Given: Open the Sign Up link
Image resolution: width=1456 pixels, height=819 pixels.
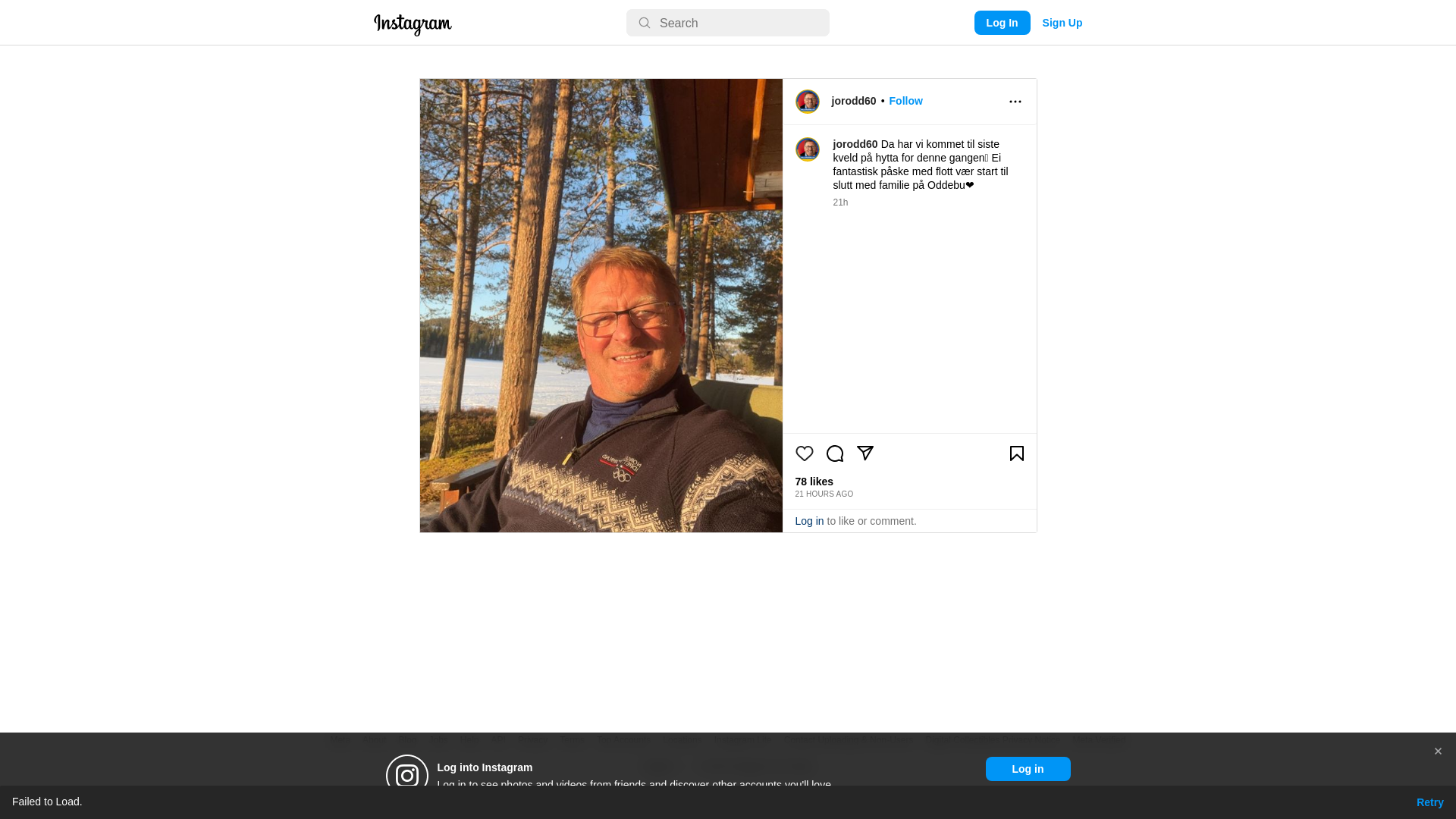Looking at the screenshot, I should pos(1062,23).
